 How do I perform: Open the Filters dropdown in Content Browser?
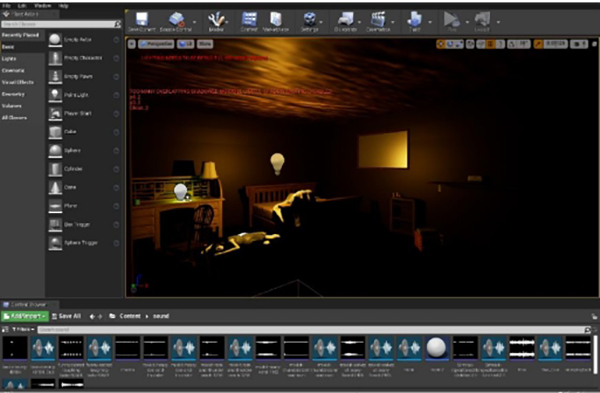click(x=23, y=329)
